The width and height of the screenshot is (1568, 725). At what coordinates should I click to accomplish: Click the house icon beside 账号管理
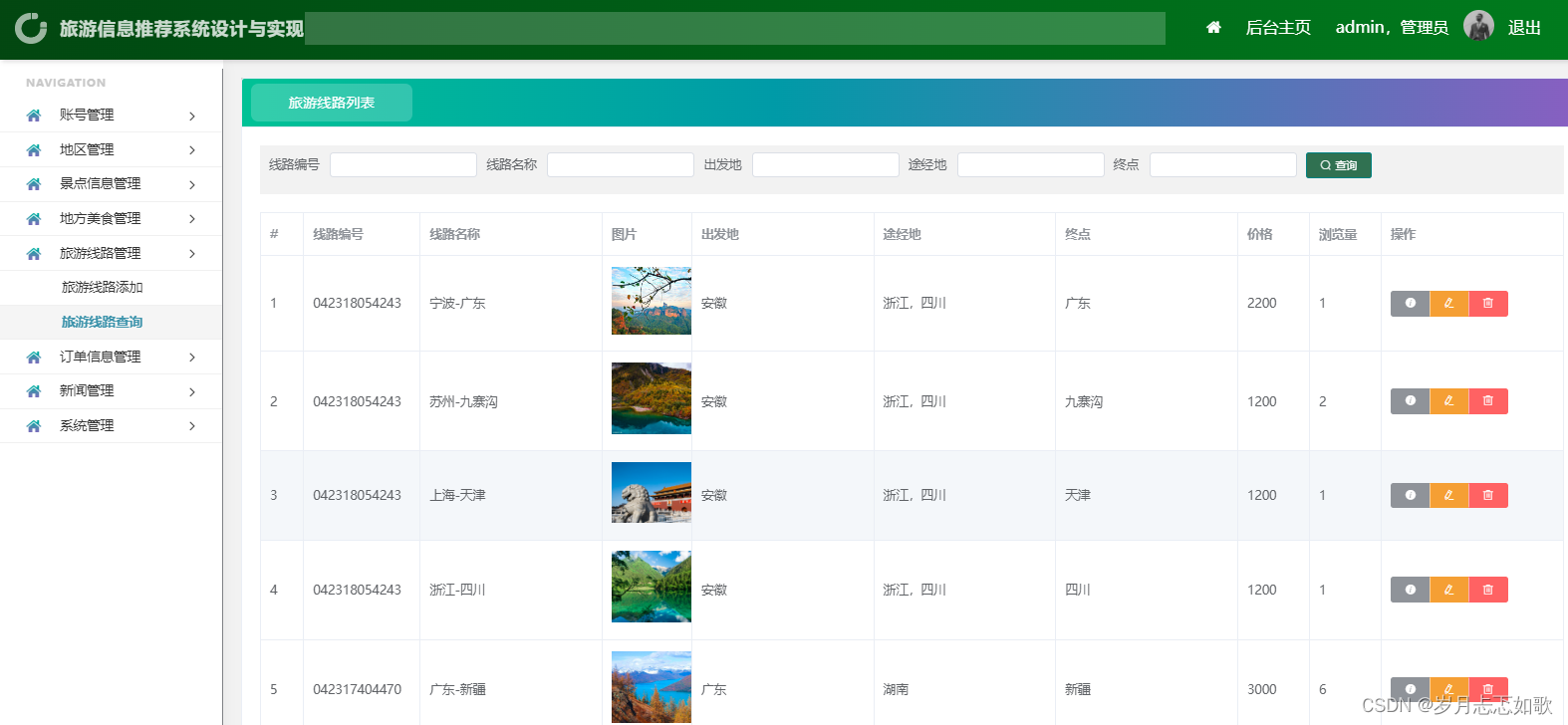34,116
